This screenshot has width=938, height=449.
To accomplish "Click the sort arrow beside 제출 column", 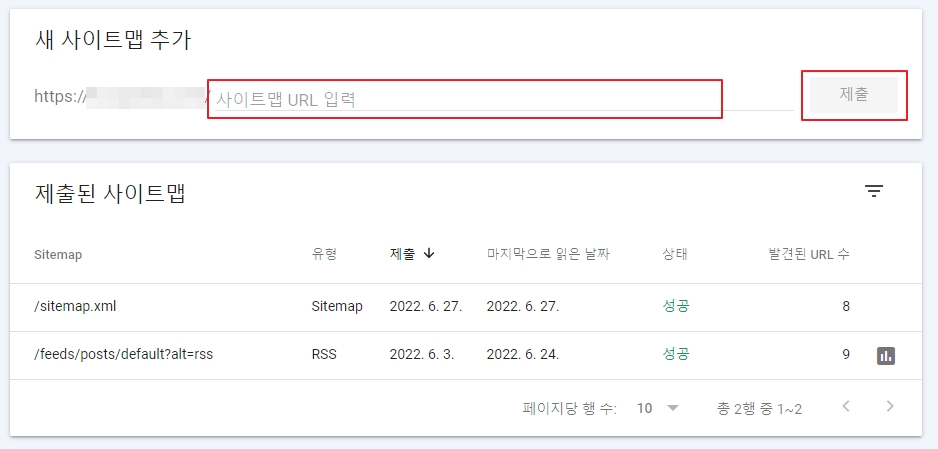I will (428, 253).
